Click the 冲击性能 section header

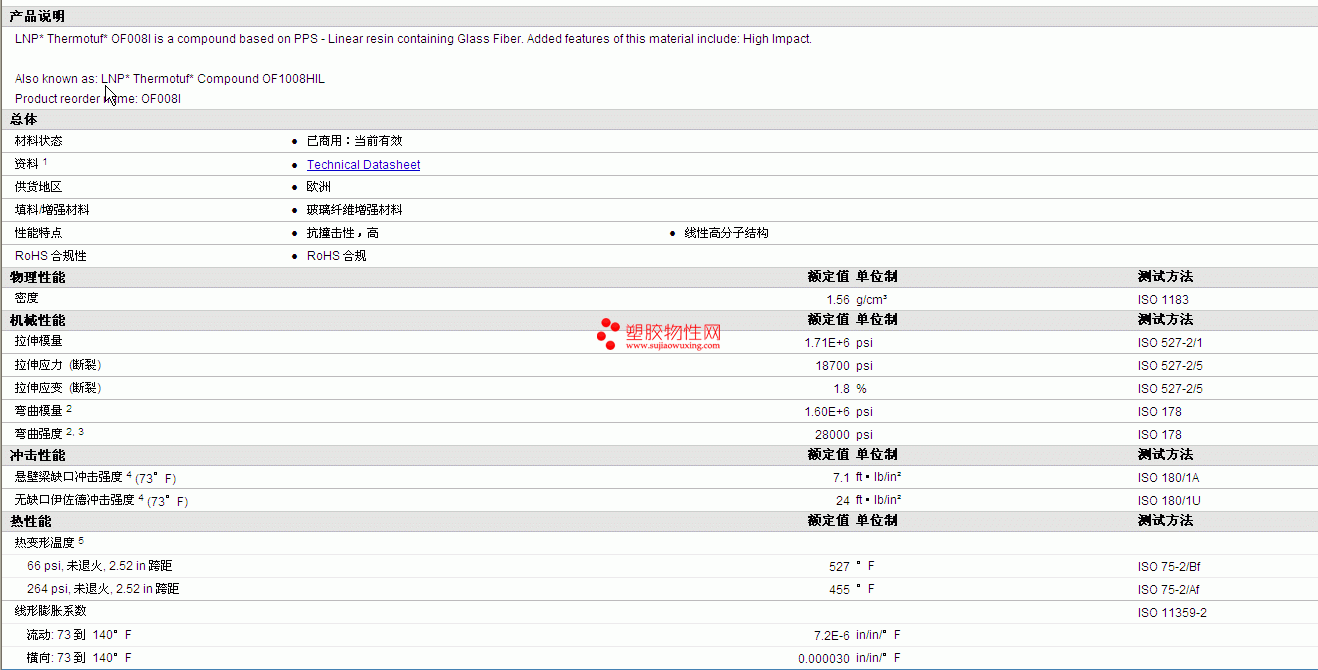pyautogui.click(x=37, y=455)
